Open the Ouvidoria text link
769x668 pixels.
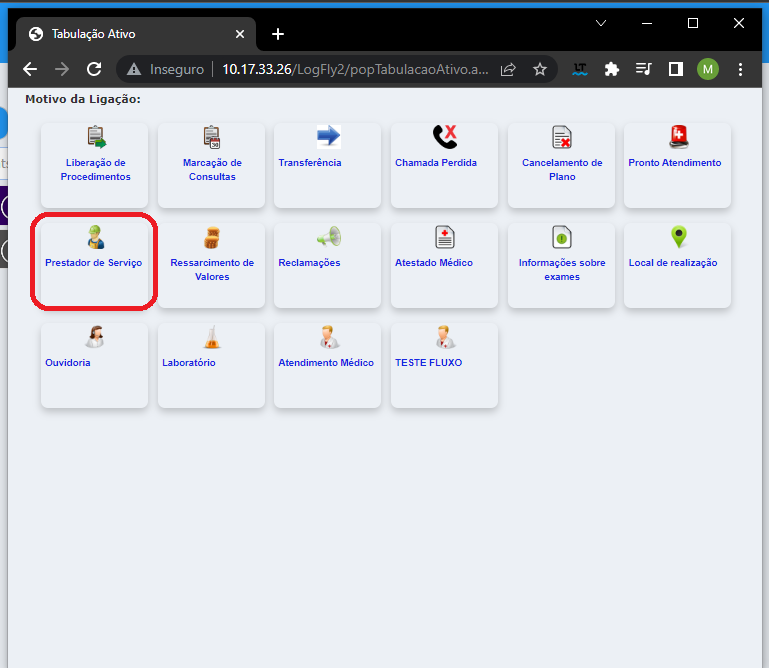[x=68, y=363]
